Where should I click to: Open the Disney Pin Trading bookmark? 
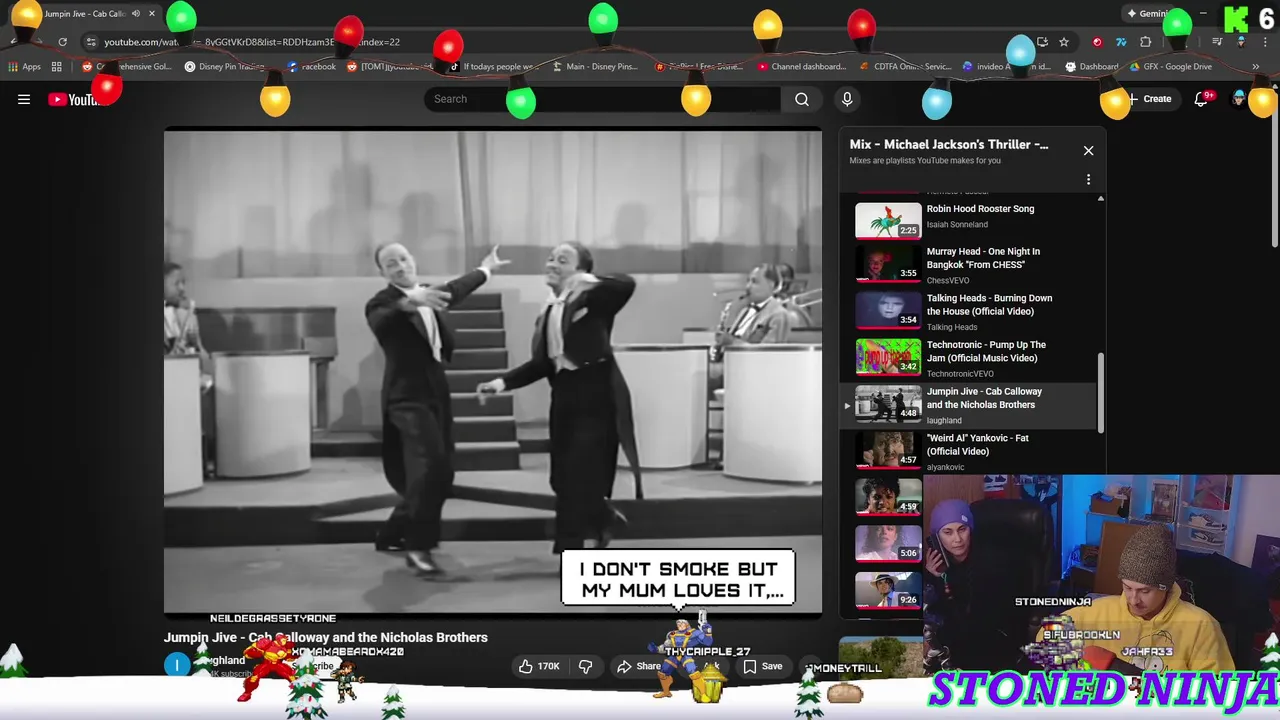click(224, 67)
